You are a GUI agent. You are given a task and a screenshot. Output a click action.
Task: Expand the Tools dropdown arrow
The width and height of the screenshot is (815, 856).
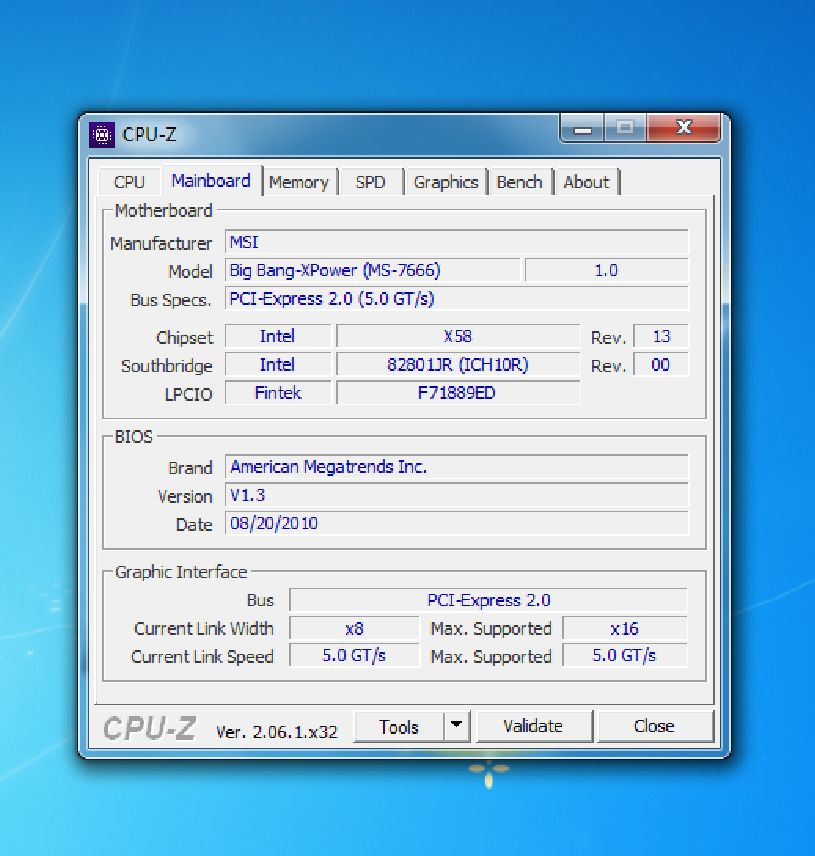click(x=457, y=726)
